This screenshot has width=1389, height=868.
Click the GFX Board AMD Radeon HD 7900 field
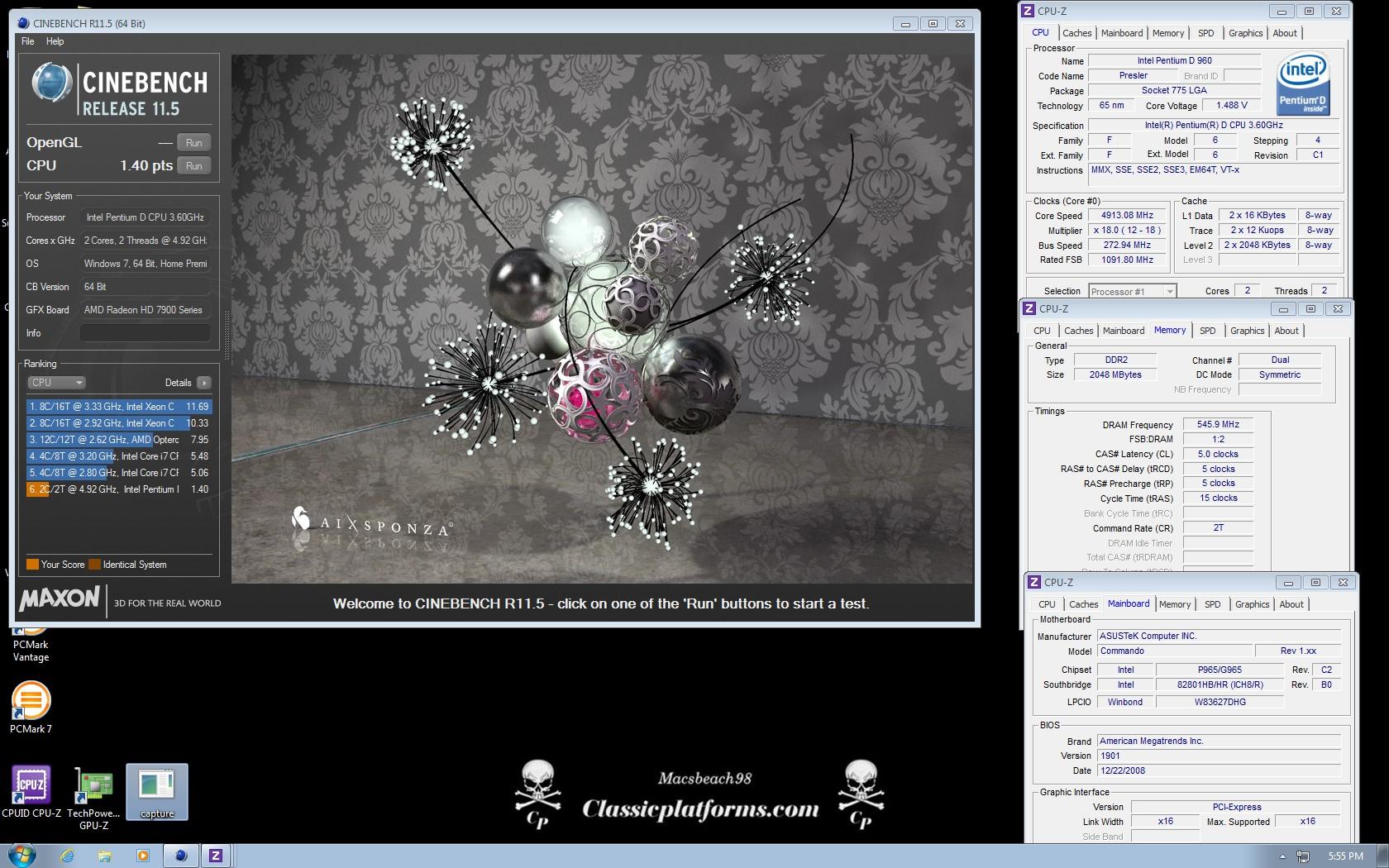[x=146, y=310]
